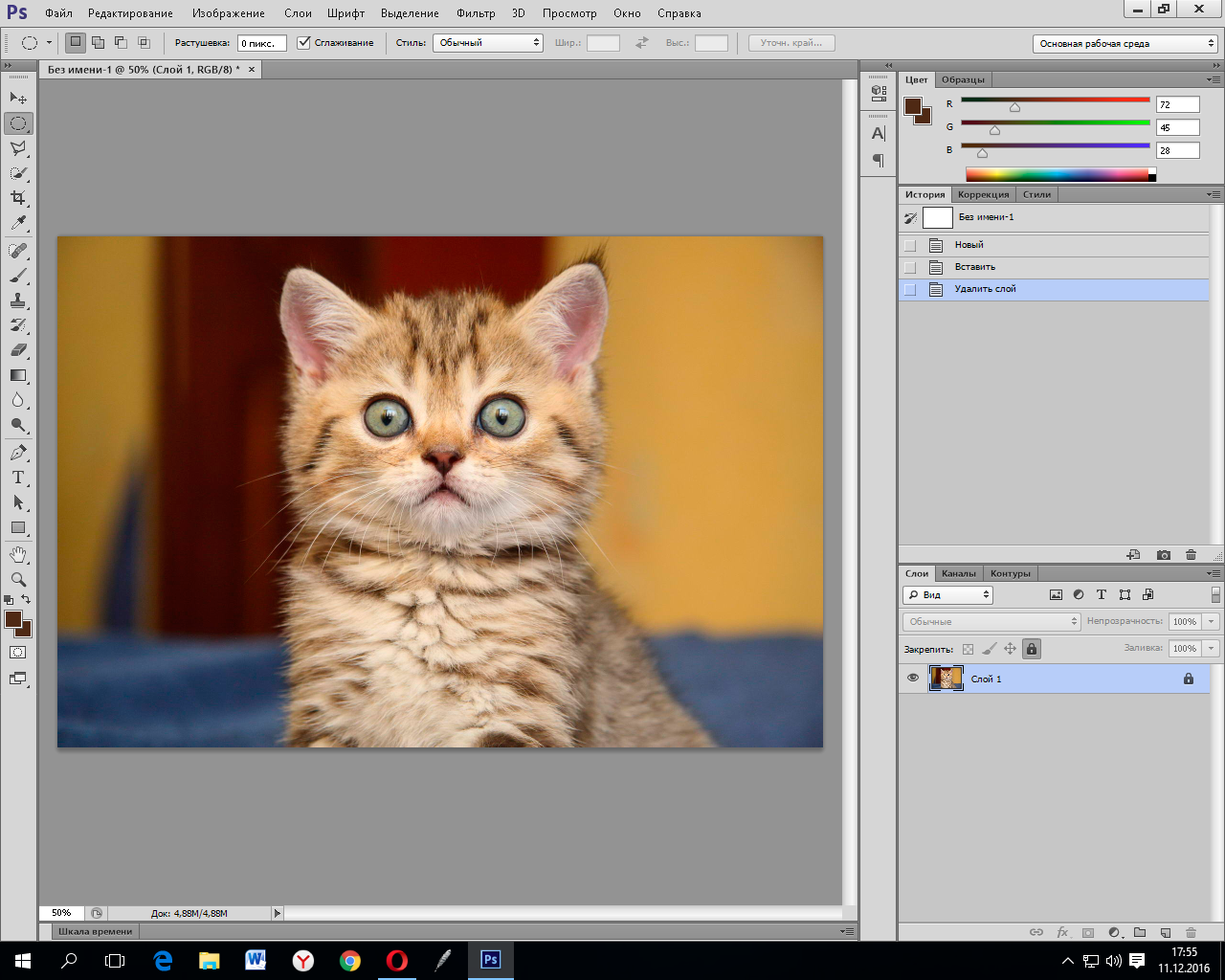The height and width of the screenshot is (980, 1225).
Task: Select the Dodge tool
Action: pos(18,425)
